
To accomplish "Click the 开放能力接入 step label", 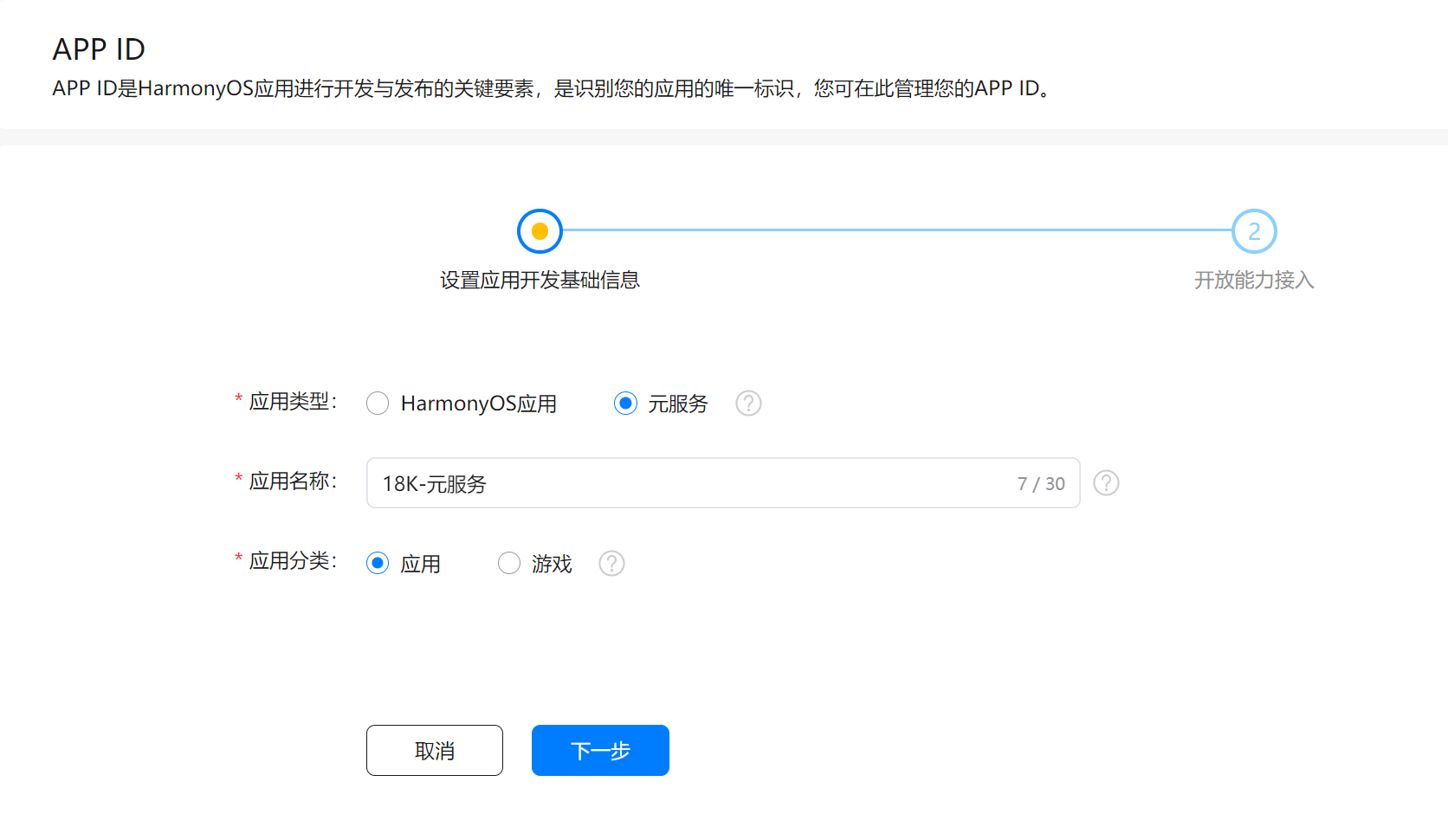I will tap(1253, 281).
